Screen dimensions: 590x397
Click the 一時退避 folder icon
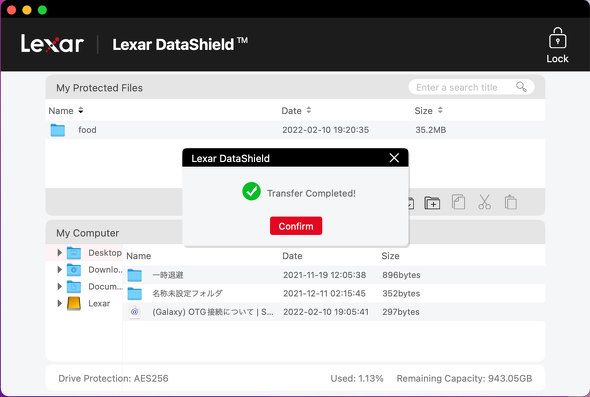pyautogui.click(x=134, y=275)
